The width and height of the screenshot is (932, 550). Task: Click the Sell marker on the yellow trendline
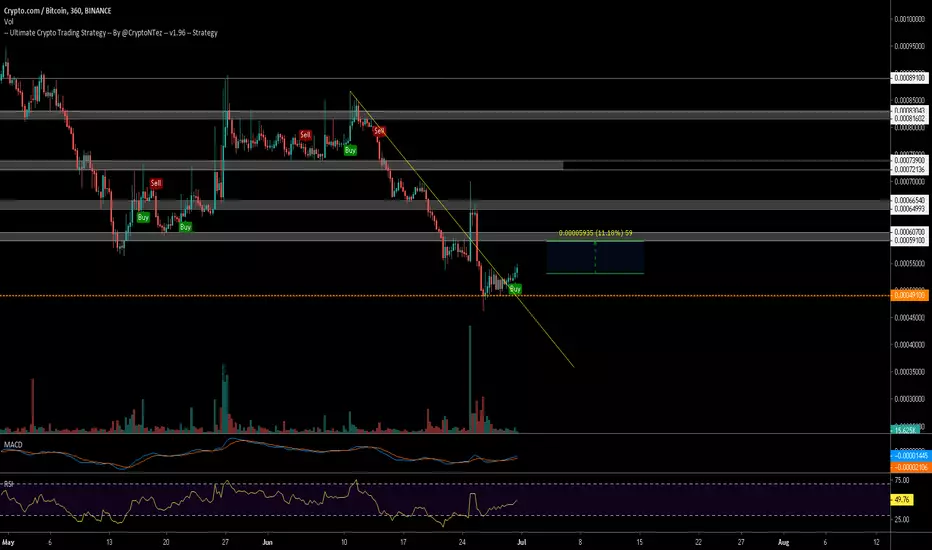pos(379,131)
